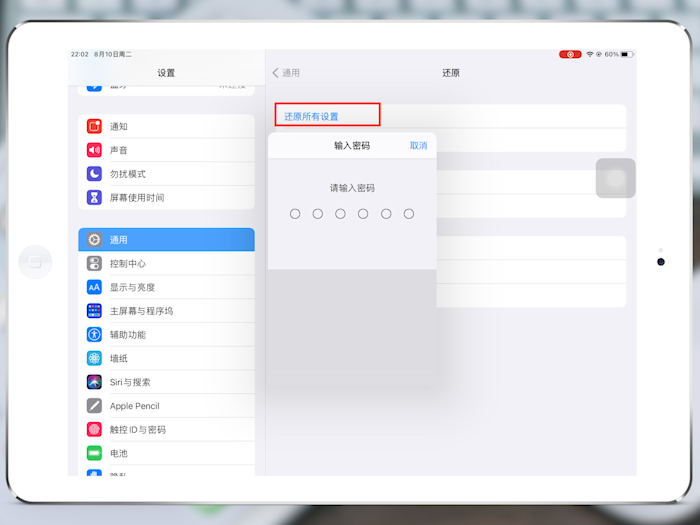Tap the 22:02 clock in status bar
This screenshot has width=700, height=525.
[79, 54]
